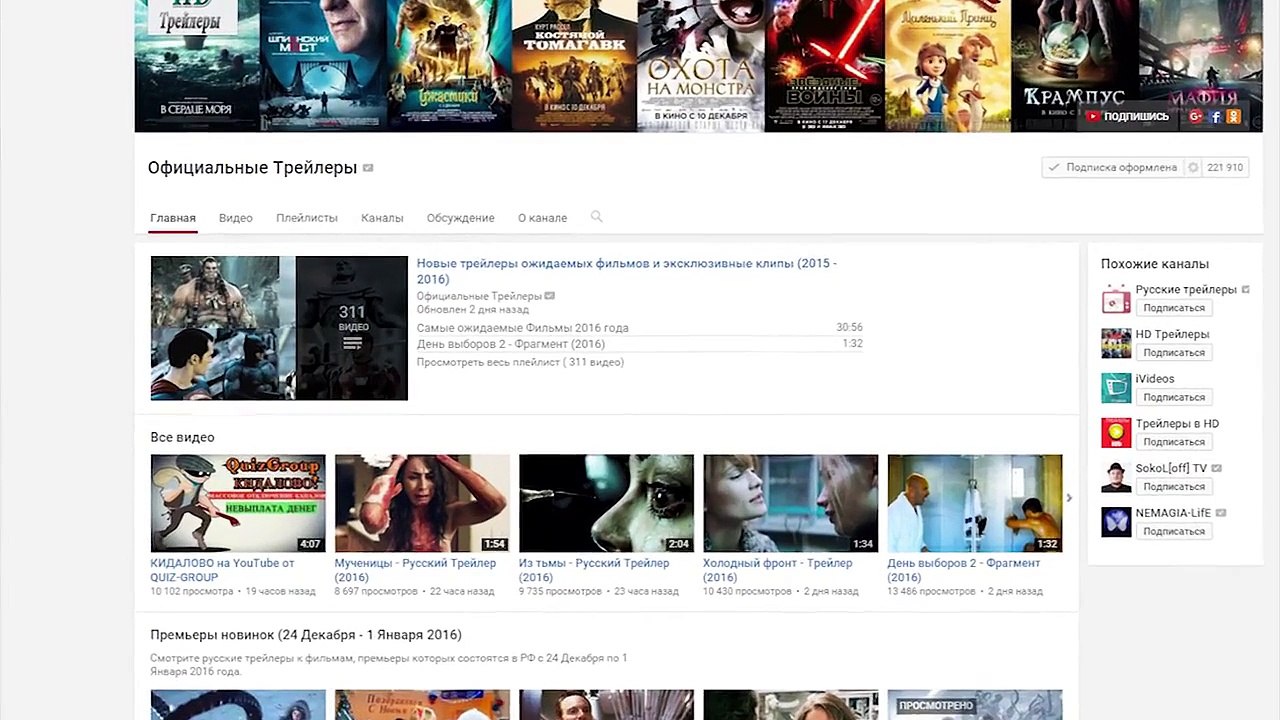
Task: Open 'Самые ожидаемые Фильмы 2016 года' playlist entry
Action: 523,328
